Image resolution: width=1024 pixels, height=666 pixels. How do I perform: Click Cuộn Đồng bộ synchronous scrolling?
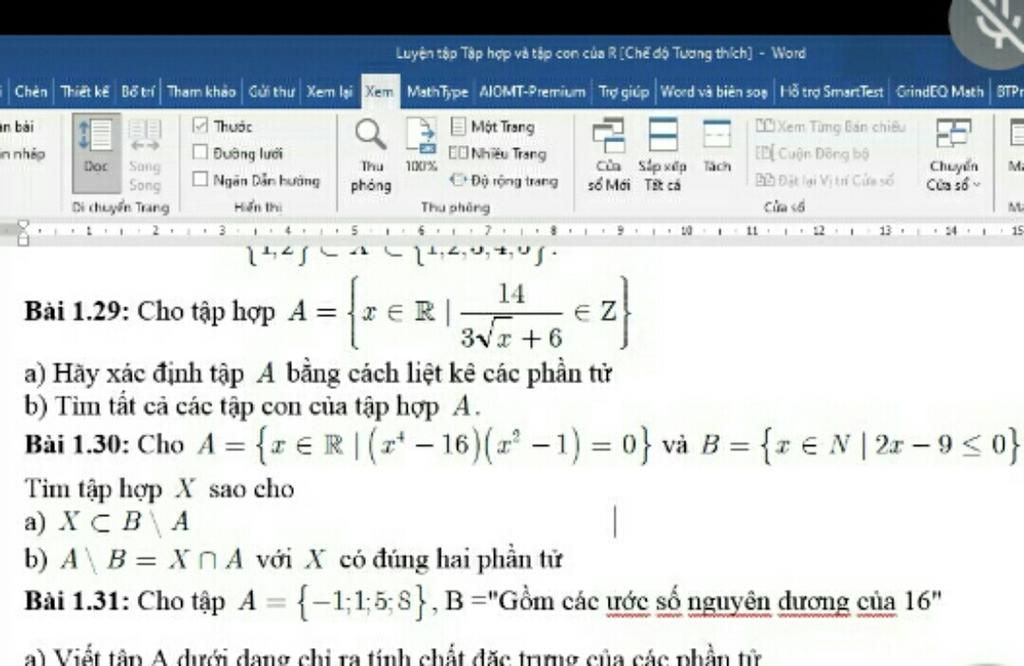pos(812,153)
